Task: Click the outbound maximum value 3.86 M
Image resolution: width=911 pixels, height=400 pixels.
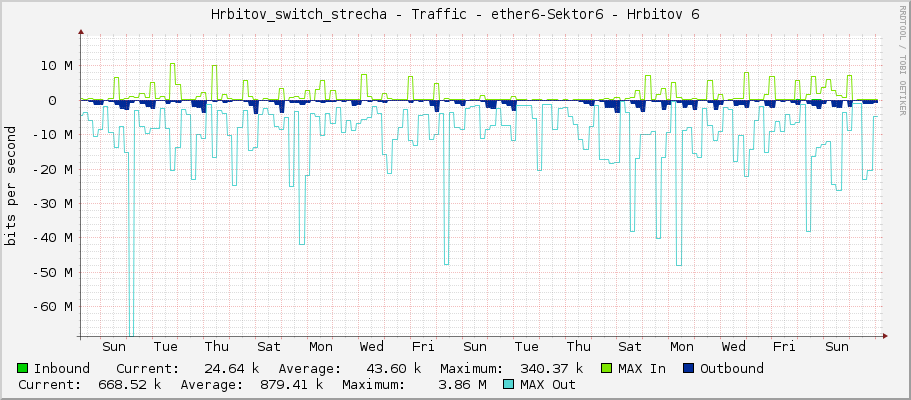Action: coord(463,384)
